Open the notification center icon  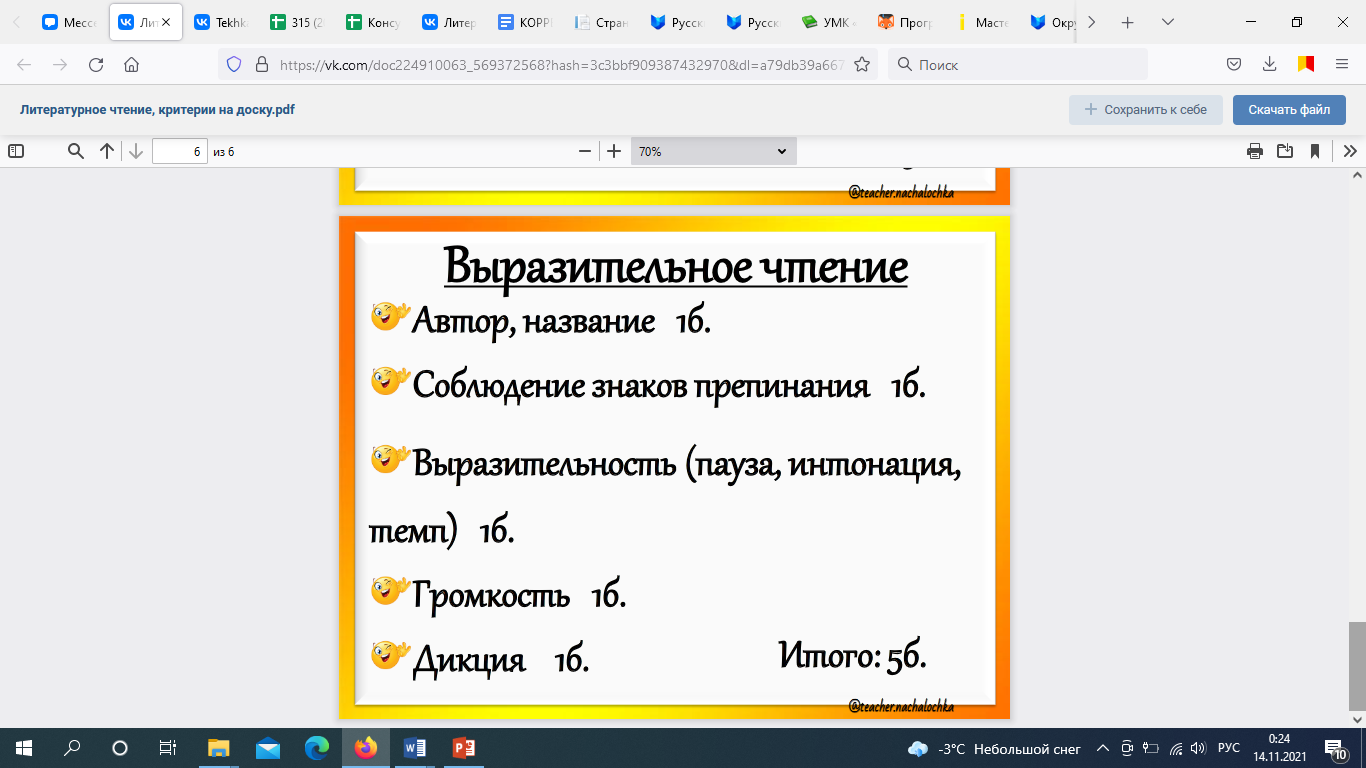(x=1335, y=748)
